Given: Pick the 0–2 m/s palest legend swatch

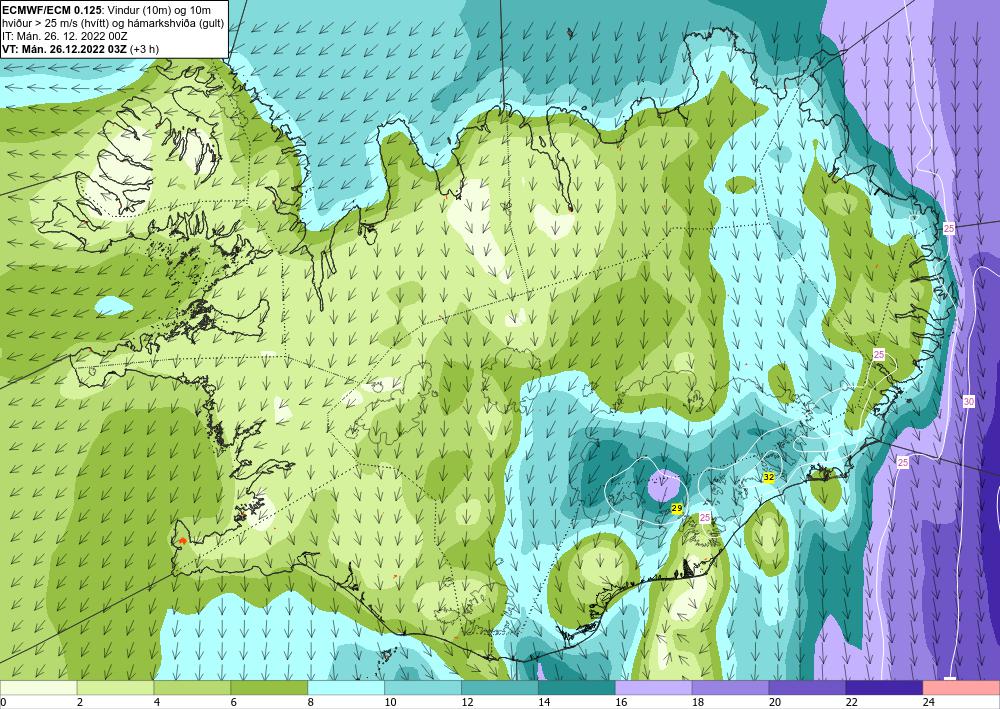Looking at the screenshot, I should pyautogui.click(x=38, y=688).
